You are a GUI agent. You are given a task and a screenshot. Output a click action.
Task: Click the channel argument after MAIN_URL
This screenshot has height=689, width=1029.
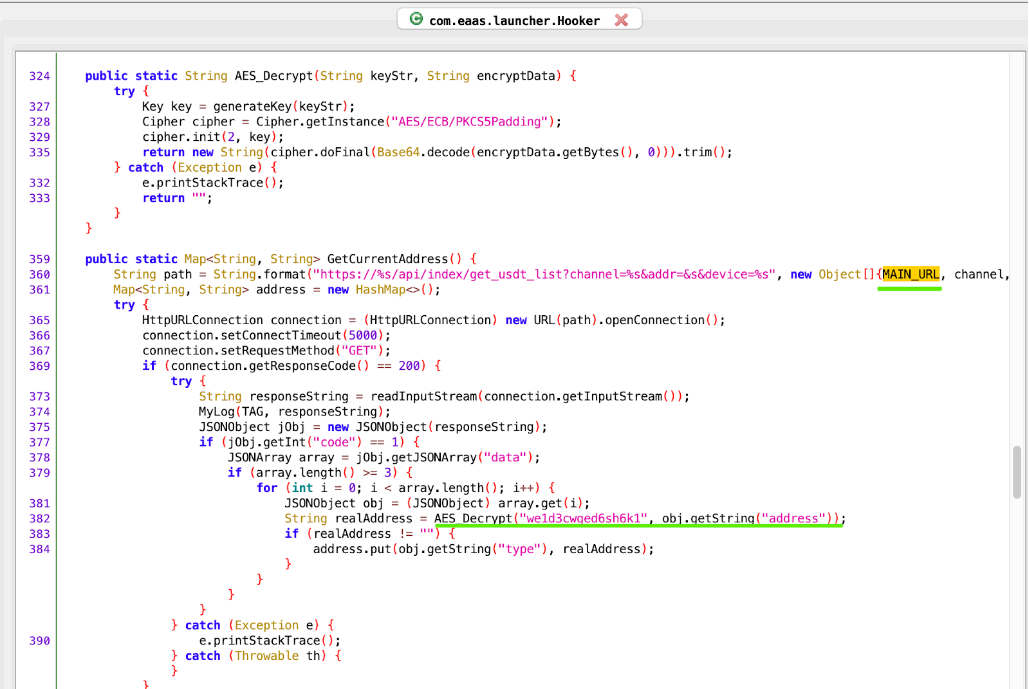[978, 274]
